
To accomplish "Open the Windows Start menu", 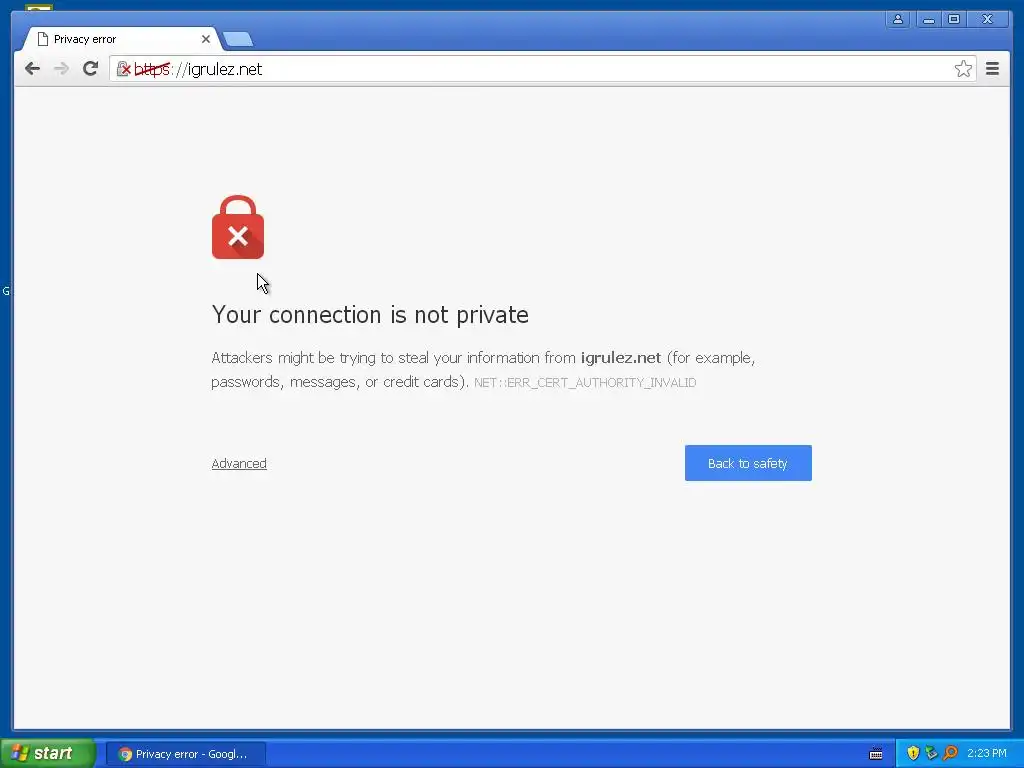I will click(48, 754).
